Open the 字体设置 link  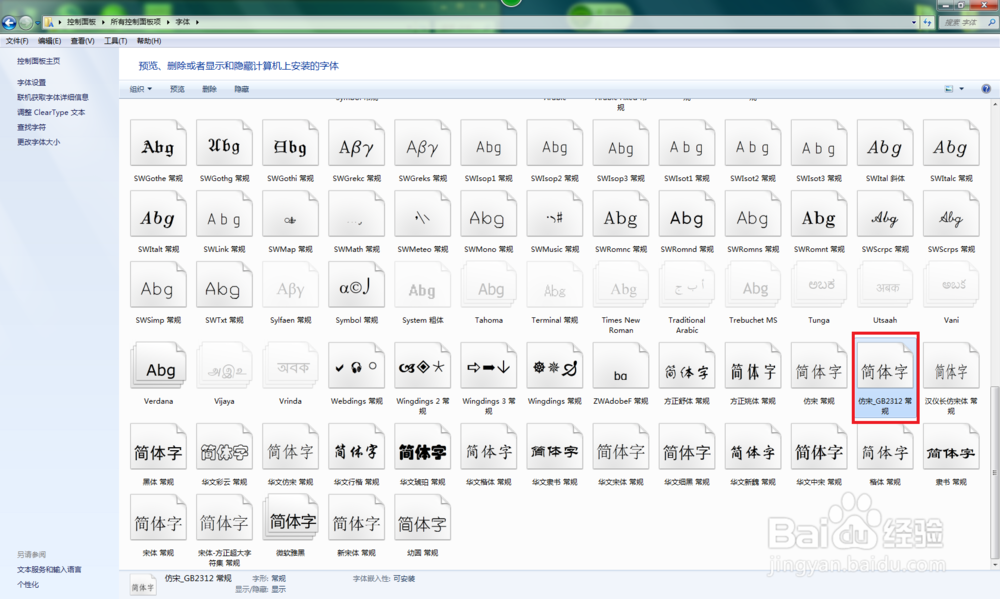point(31,82)
